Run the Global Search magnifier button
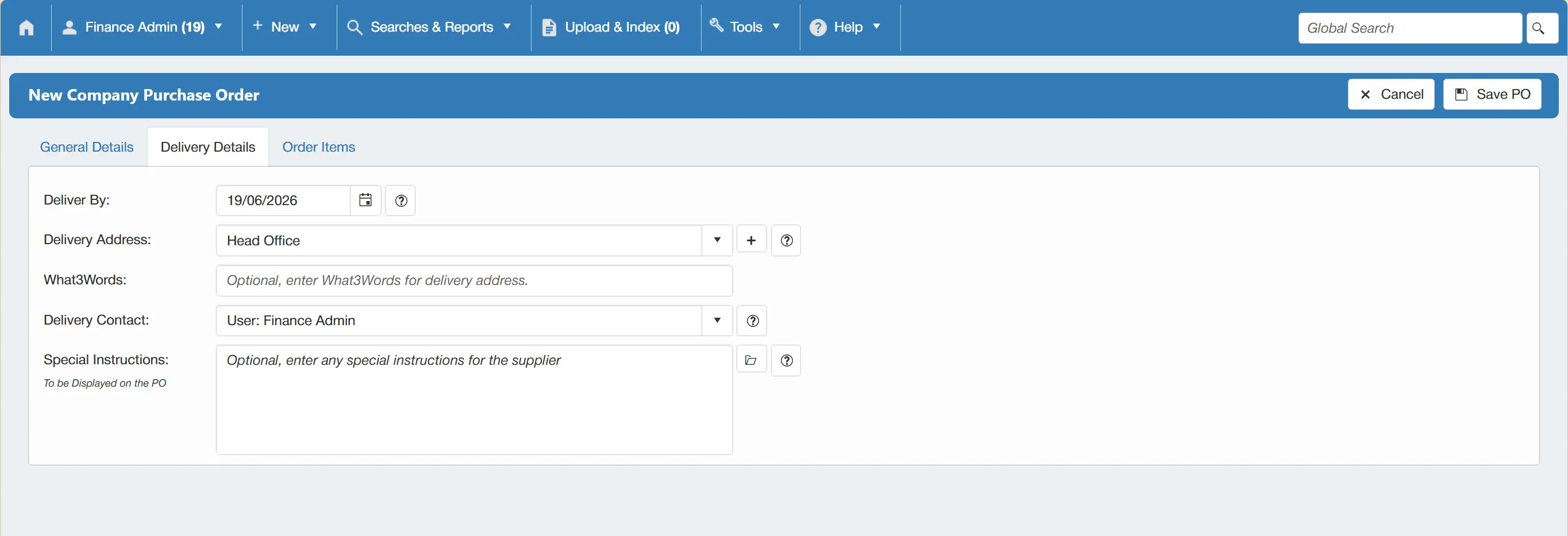Screen dimensions: 1568x536 click(x=1541, y=28)
